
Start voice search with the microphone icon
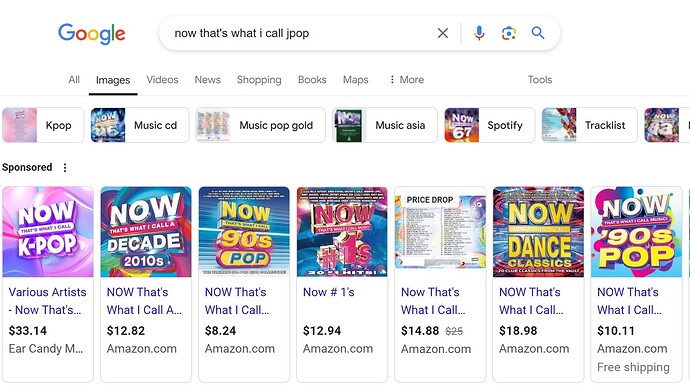coord(479,33)
